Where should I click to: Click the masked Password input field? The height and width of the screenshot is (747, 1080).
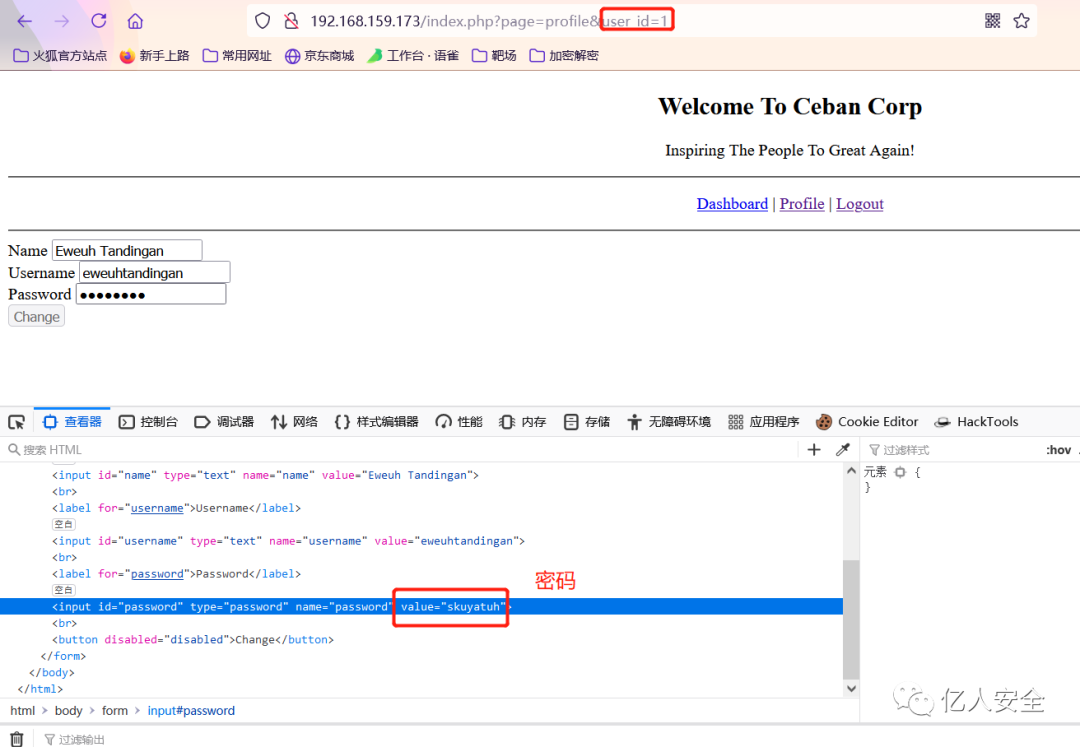[151, 295]
